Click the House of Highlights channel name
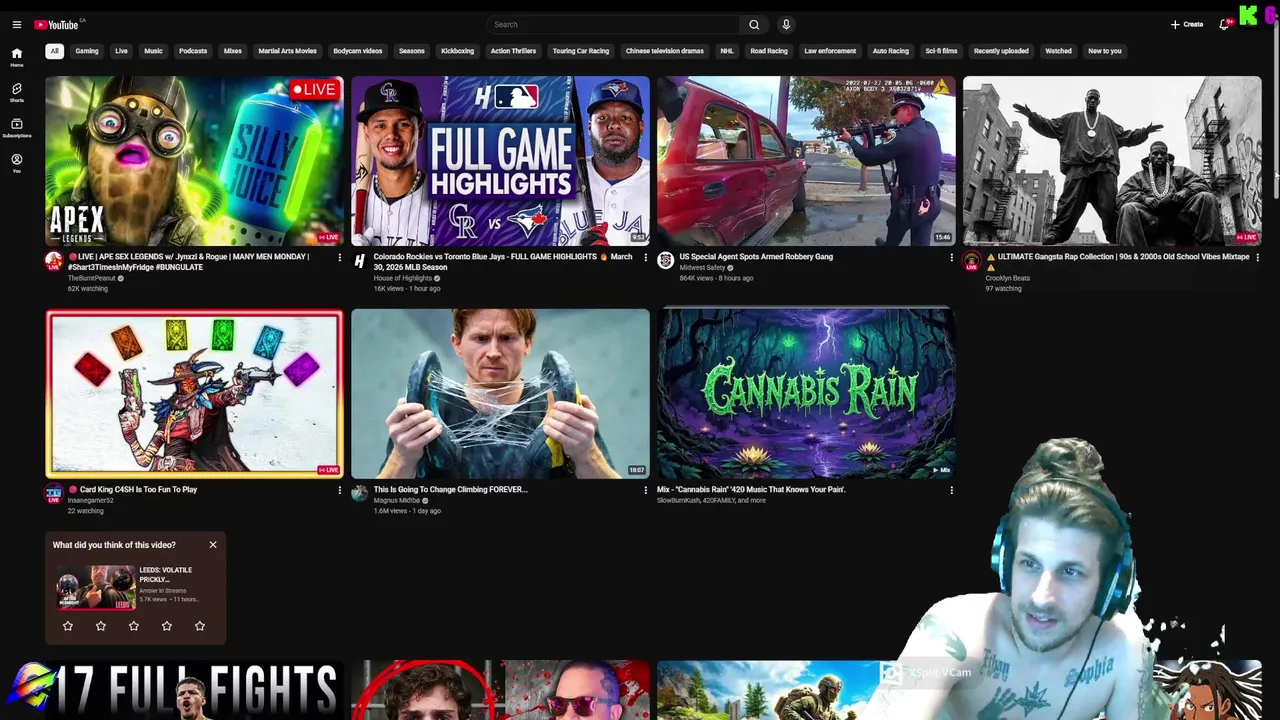Viewport: 1280px width, 720px height. (x=403, y=278)
